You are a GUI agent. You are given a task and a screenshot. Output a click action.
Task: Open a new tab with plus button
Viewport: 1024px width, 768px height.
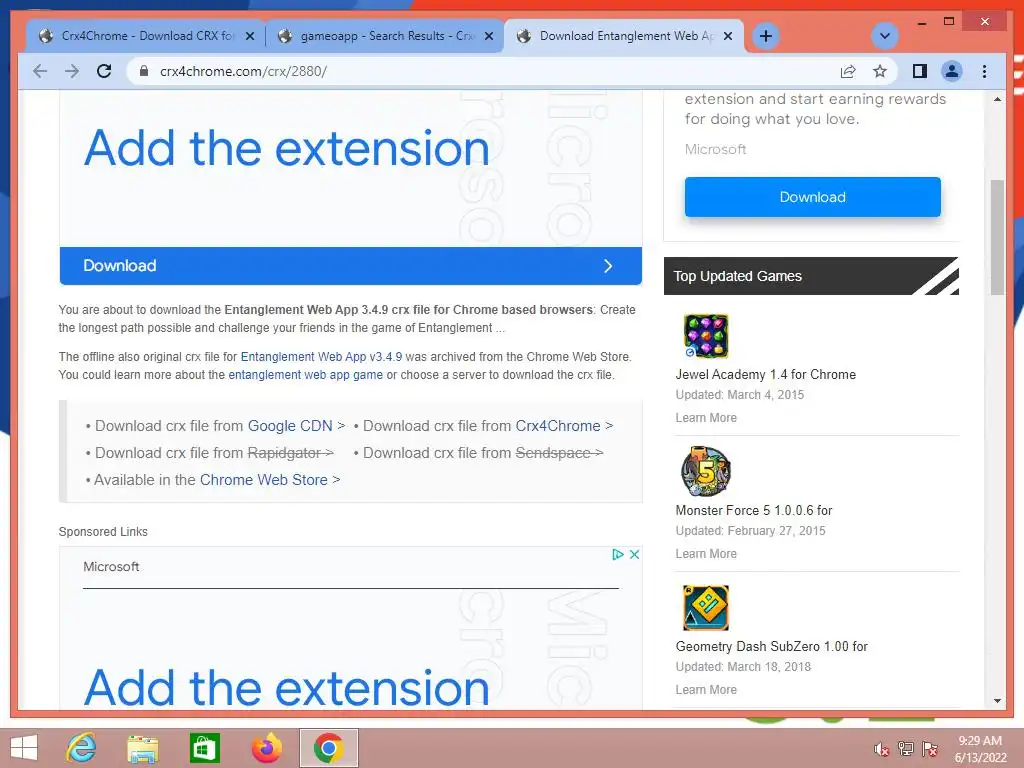765,36
